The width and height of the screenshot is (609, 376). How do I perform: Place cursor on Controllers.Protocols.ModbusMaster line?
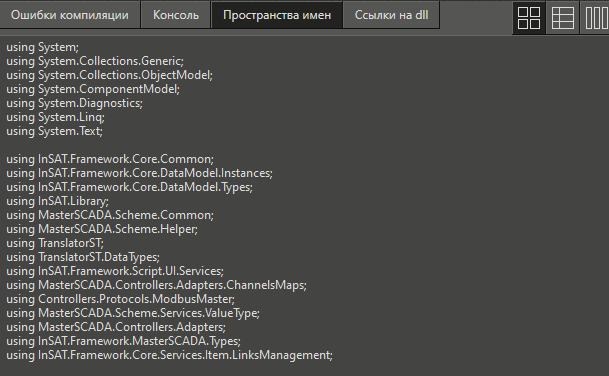tap(120, 299)
